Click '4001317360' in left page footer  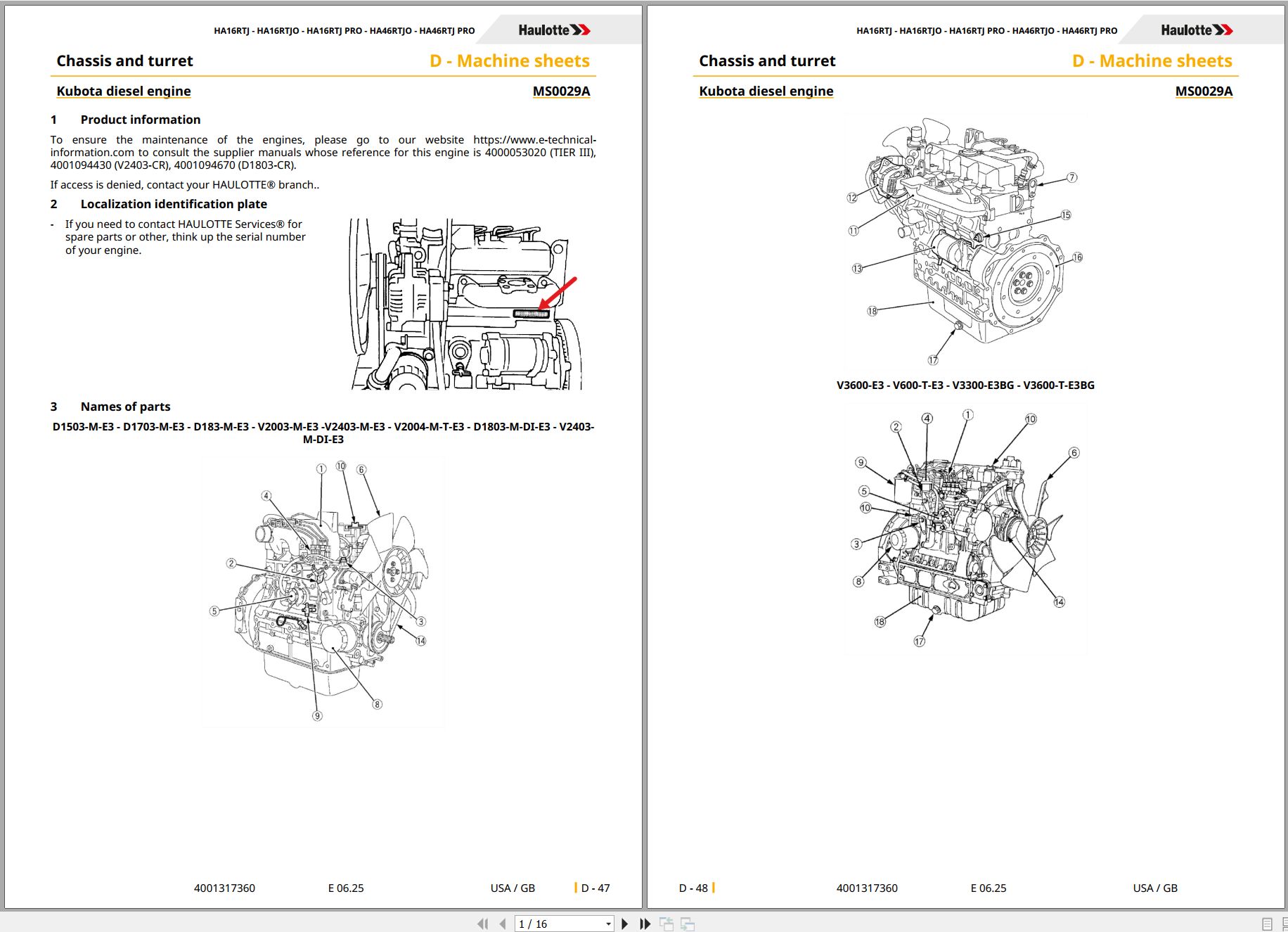point(224,888)
